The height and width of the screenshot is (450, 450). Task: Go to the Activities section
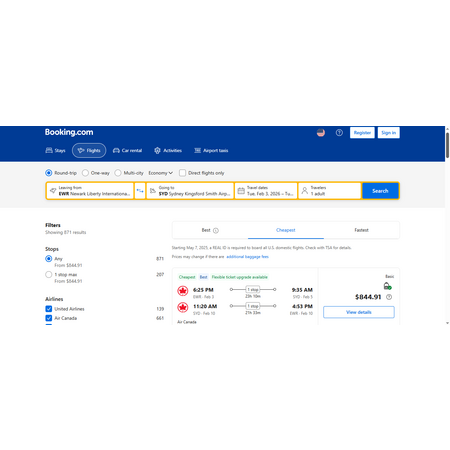pyautogui.click(x=168, y=150)
